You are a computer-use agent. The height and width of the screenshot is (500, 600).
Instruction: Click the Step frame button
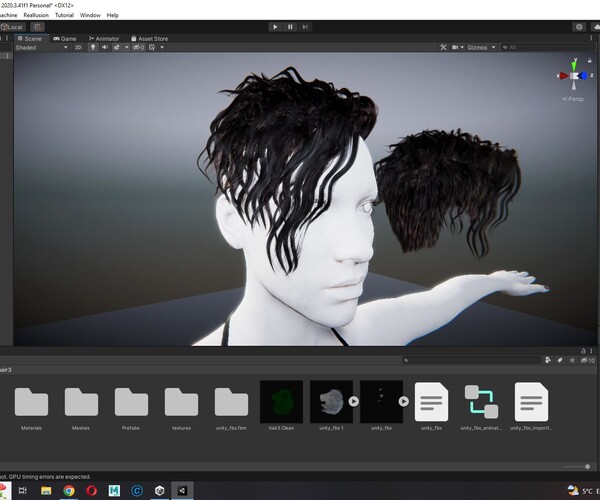(305, 27)
